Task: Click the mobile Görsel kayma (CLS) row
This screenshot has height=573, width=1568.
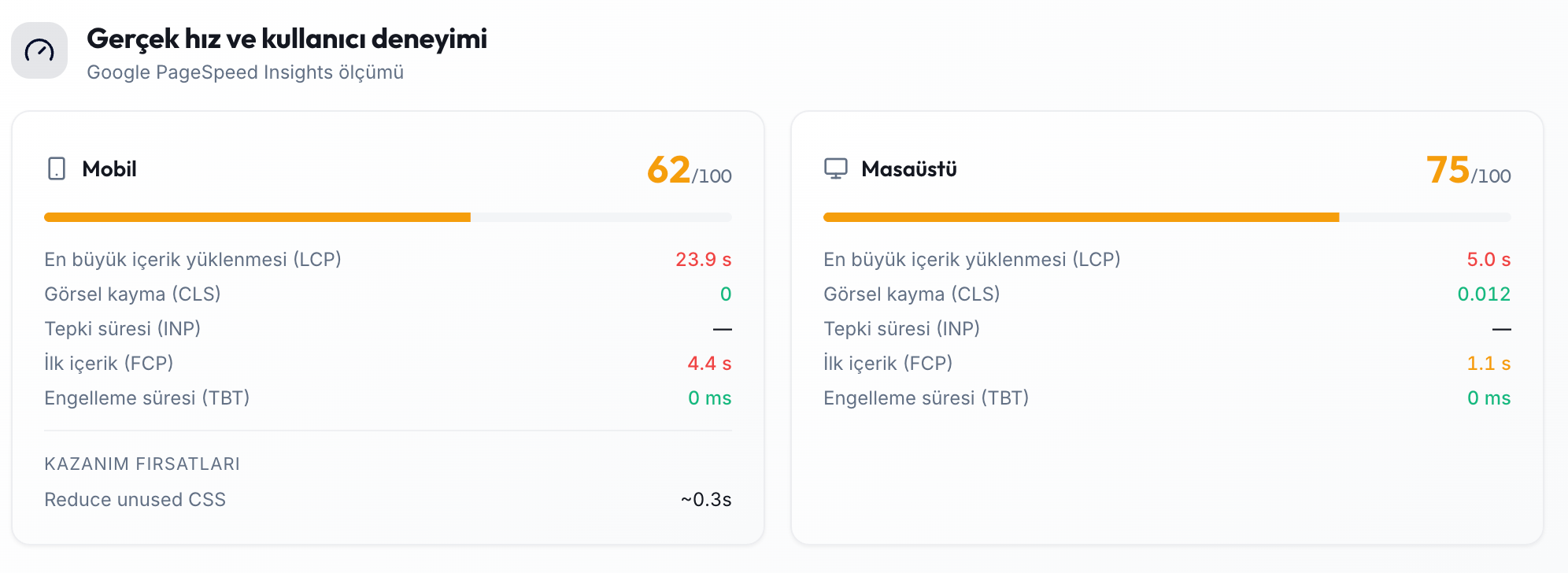Action: click(x=388, y=294)
